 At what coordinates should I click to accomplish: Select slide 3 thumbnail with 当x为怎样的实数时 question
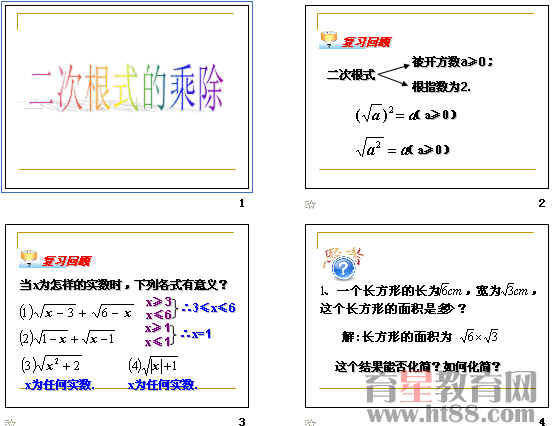(127, 316)
